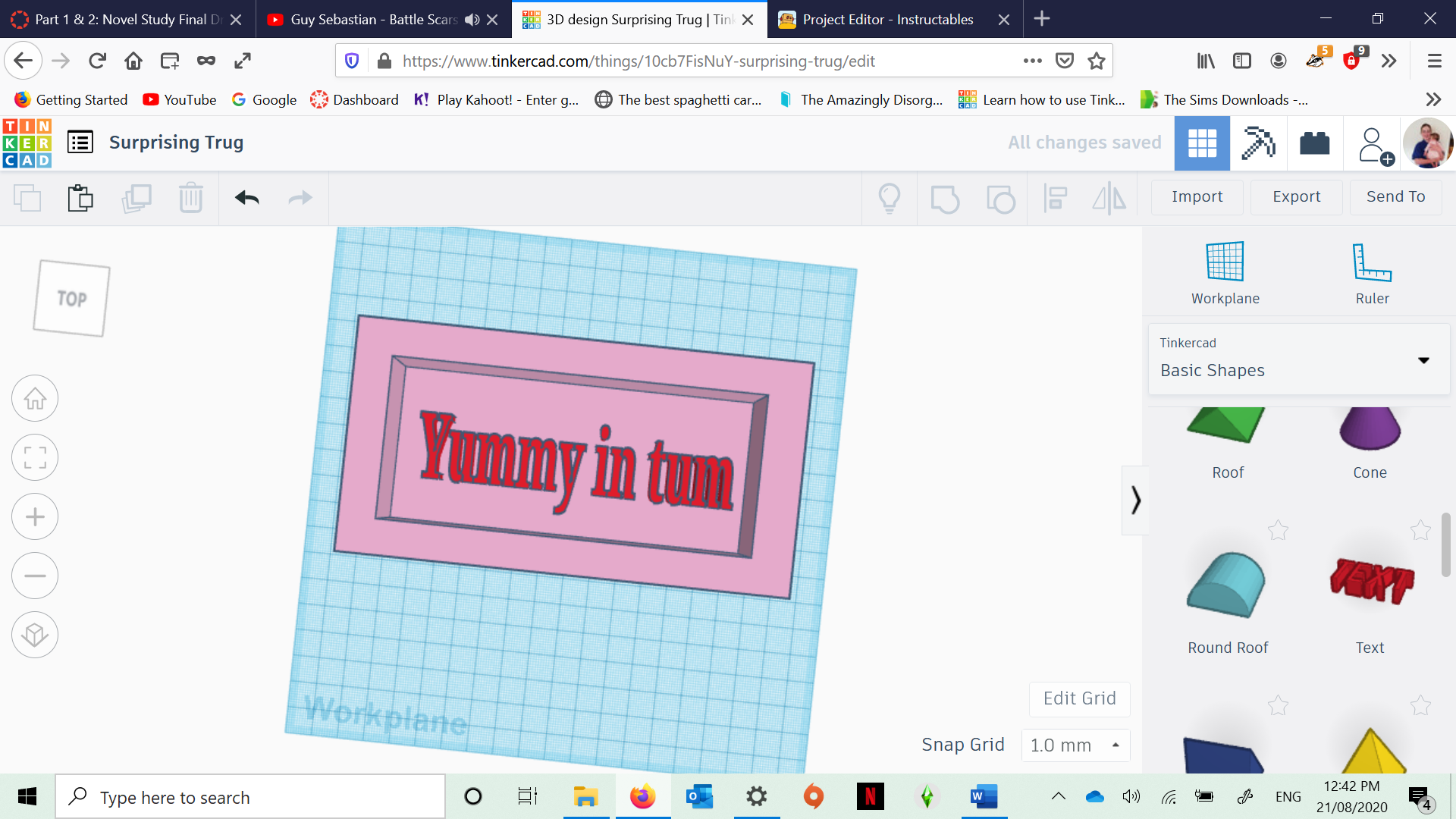The width and height of the screenshot is (1456, 819).
Task: Switch to Guy Sebastian Battle Scars tab
Action: pyautogui.click(x=372, y=20)
